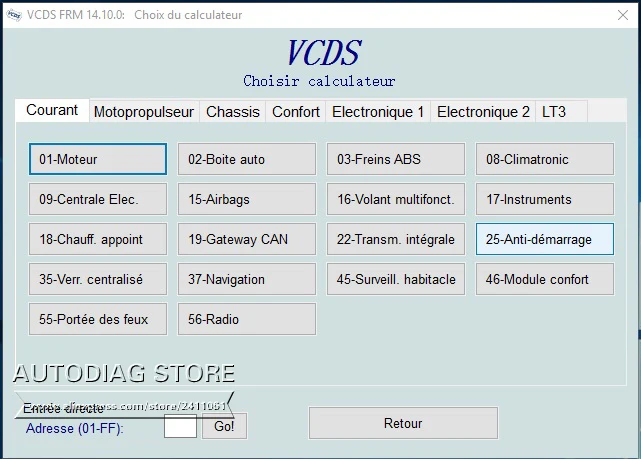Choose 25-Anti-démarrage controller
This screenshot has width=641, height=459.
point(545,239)
